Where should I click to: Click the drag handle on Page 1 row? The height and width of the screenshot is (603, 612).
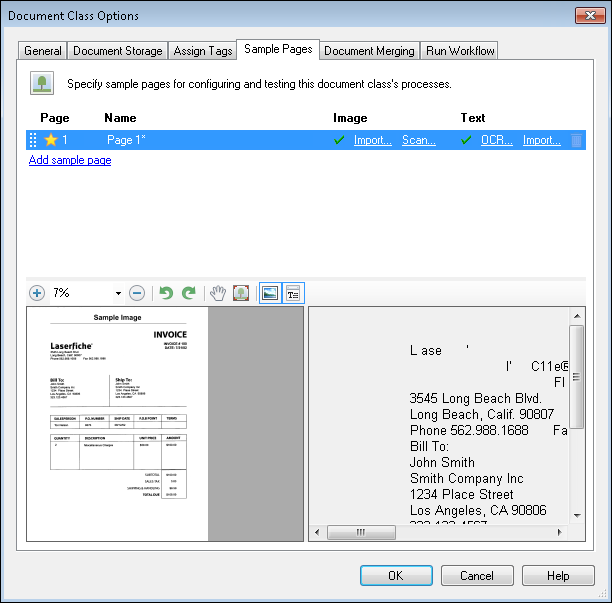pyautogui.click(x=33, y=140)
